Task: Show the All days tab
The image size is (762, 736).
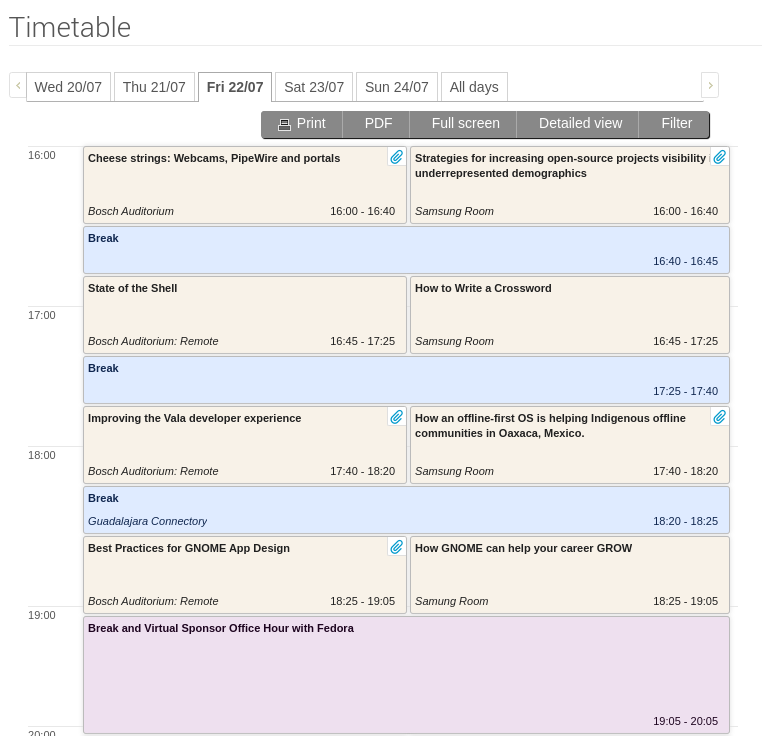Action: coord(474,87)
